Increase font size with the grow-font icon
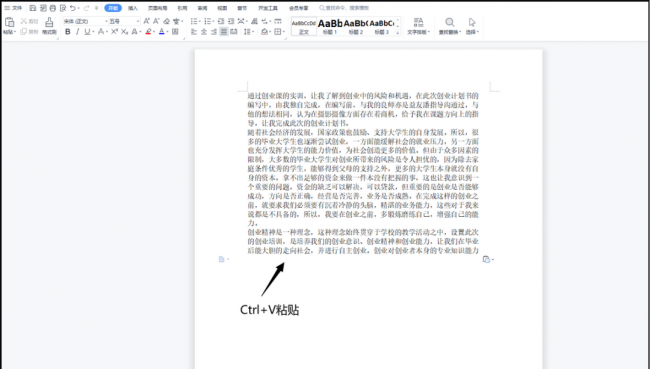This screenshot has width=650, height=369. 146,21
